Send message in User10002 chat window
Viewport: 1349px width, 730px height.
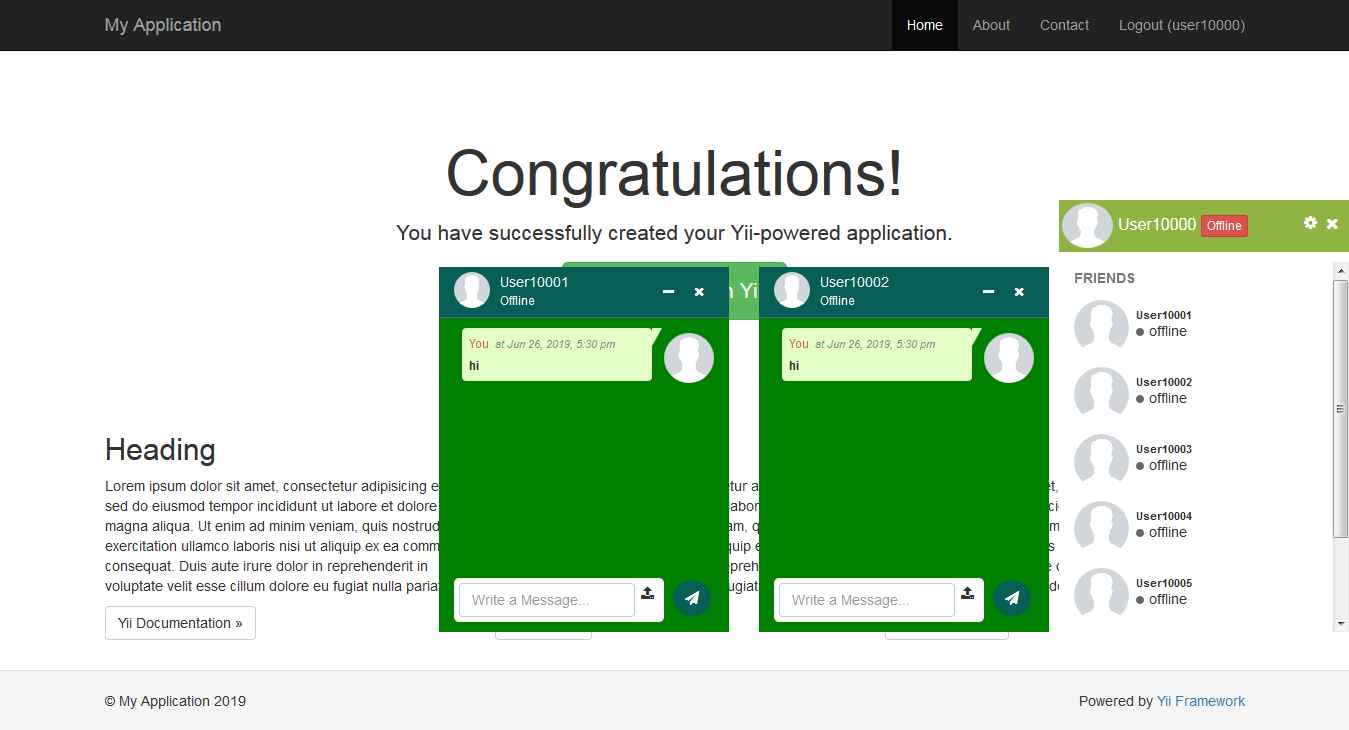tap(1012, 598)
